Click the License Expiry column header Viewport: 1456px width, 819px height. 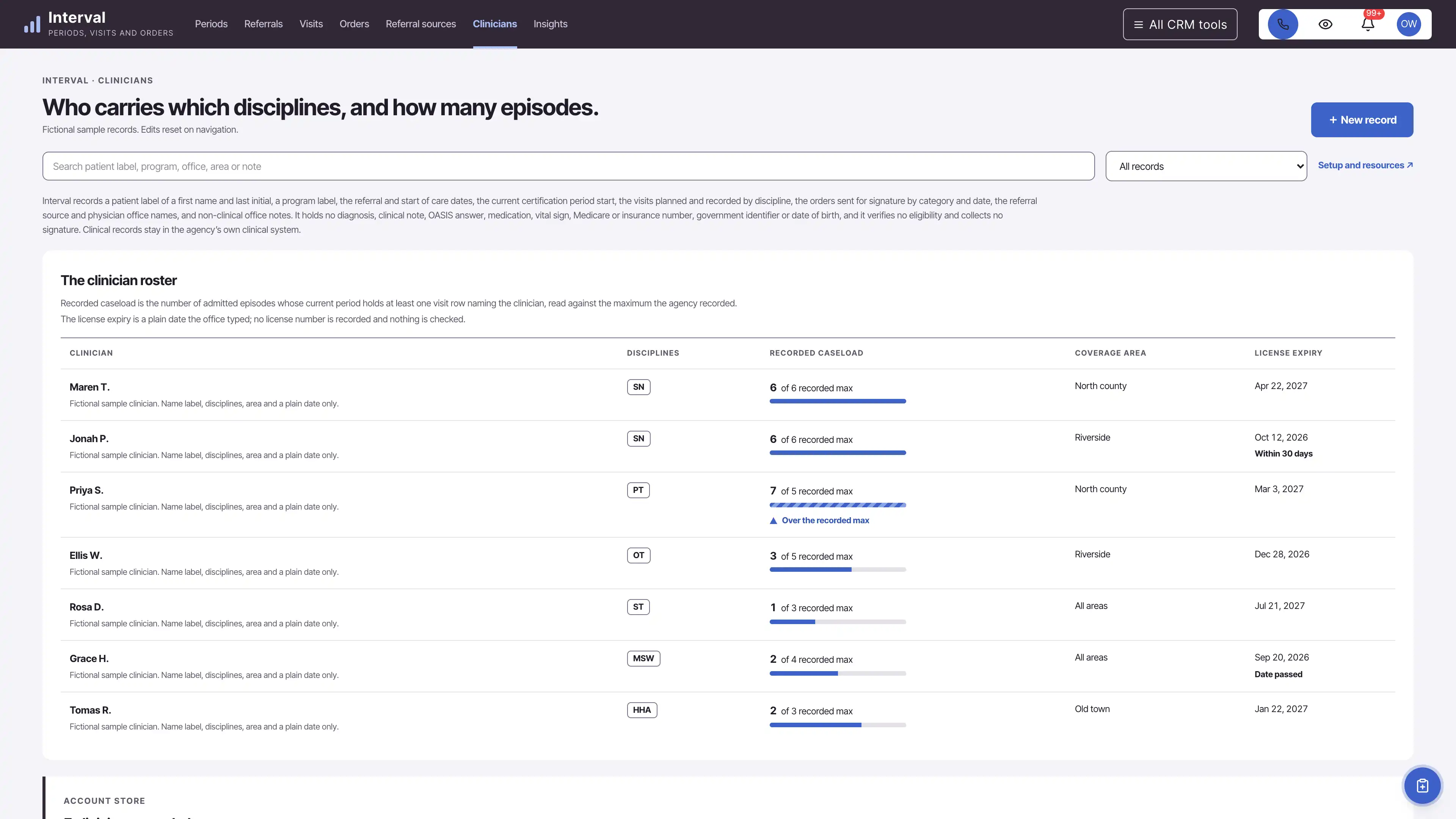[1288, 353]
